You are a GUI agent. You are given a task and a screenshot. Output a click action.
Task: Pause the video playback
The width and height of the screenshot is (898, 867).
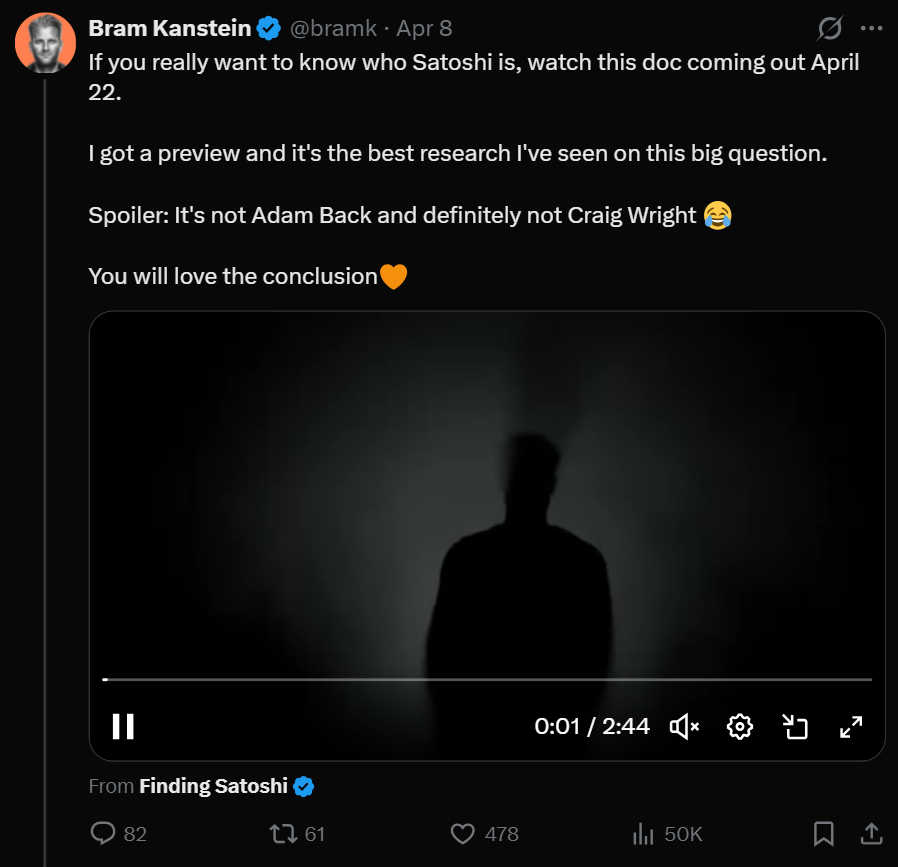click(x=123, y=726)
